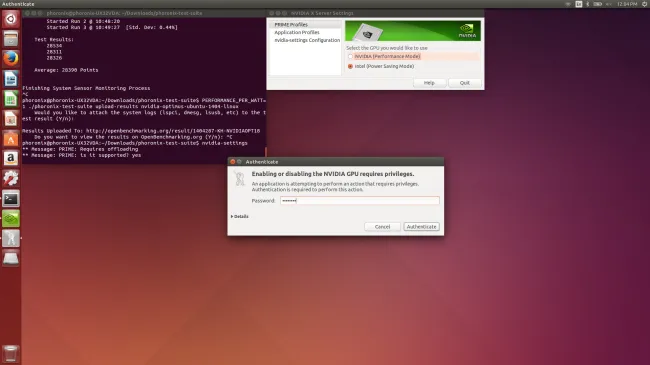Open the removable drive dock icon
The width and height of the screenshot is (650, 365).
coord(11,258)
